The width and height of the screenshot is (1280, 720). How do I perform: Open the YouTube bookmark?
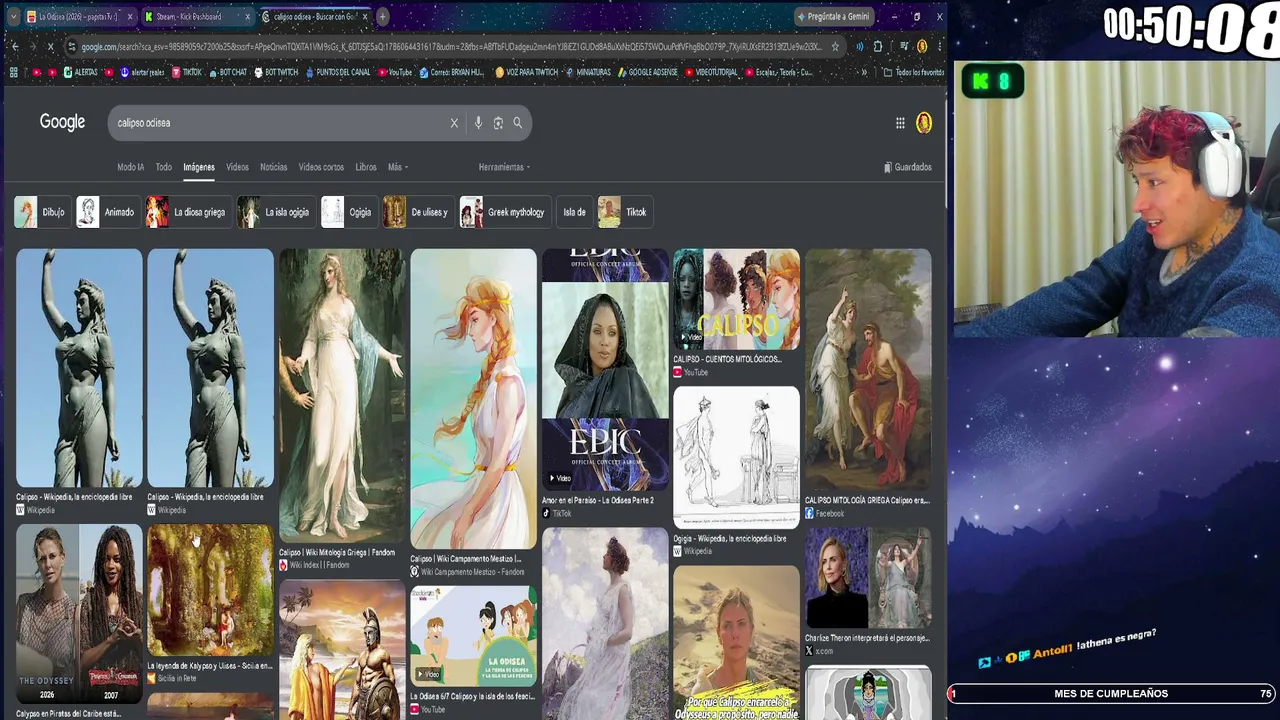(395, 72)
